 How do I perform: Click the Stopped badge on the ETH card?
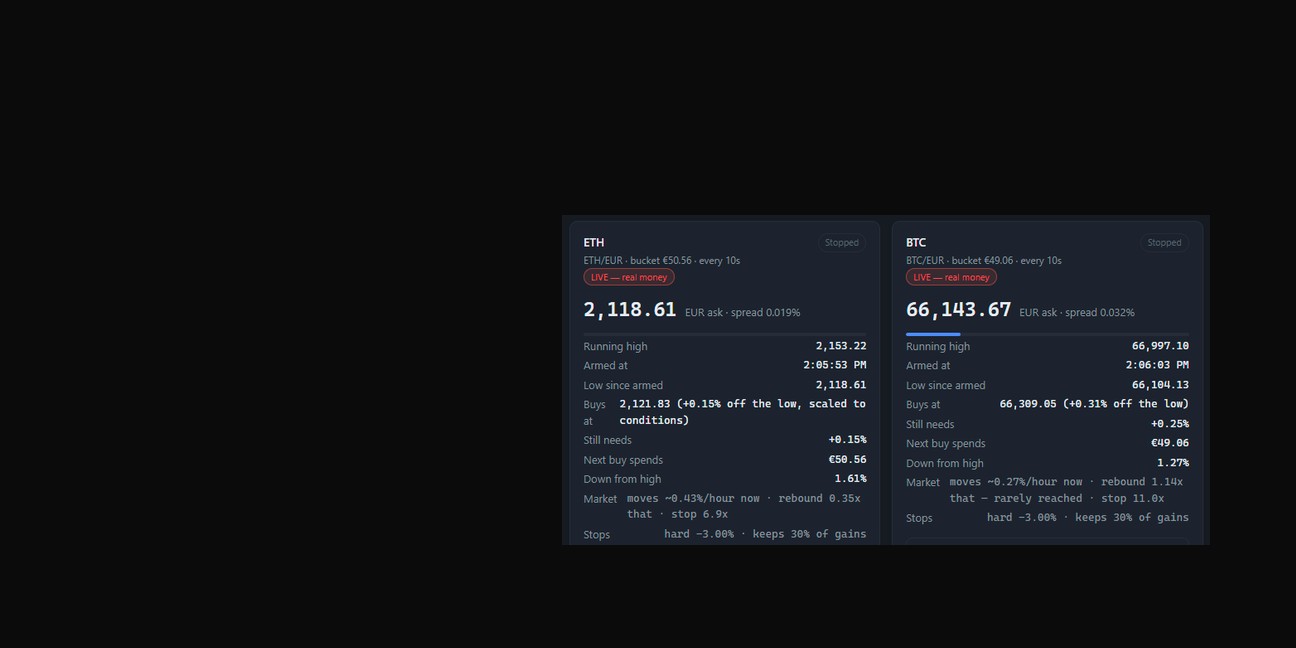coord(842,243)
